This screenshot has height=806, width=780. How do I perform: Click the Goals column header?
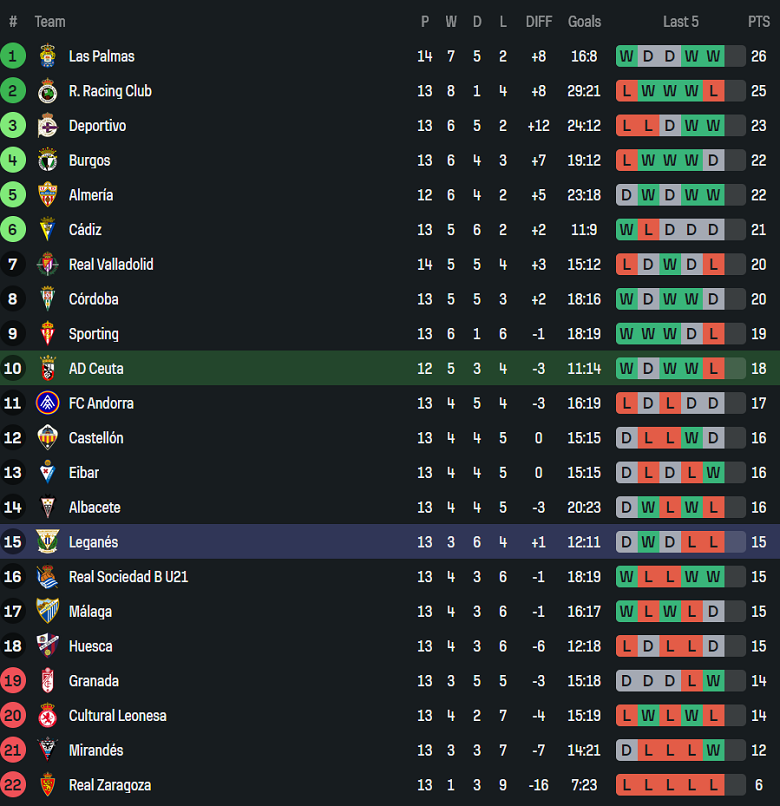pyautogui.click(x=584, y=21)
